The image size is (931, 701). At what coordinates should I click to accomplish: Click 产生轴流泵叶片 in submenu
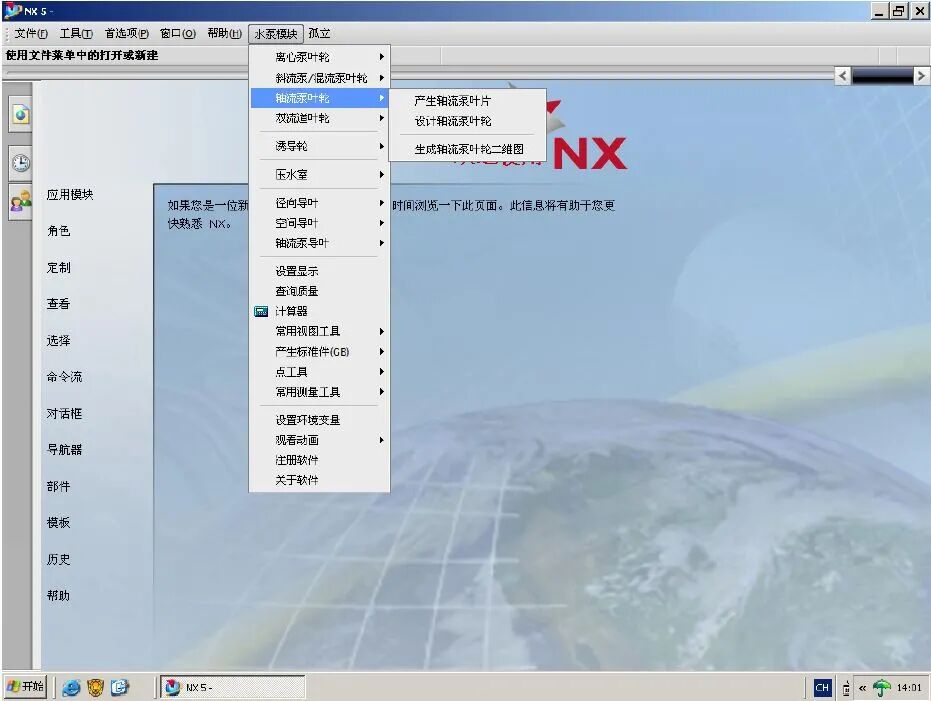coord(467,101)
